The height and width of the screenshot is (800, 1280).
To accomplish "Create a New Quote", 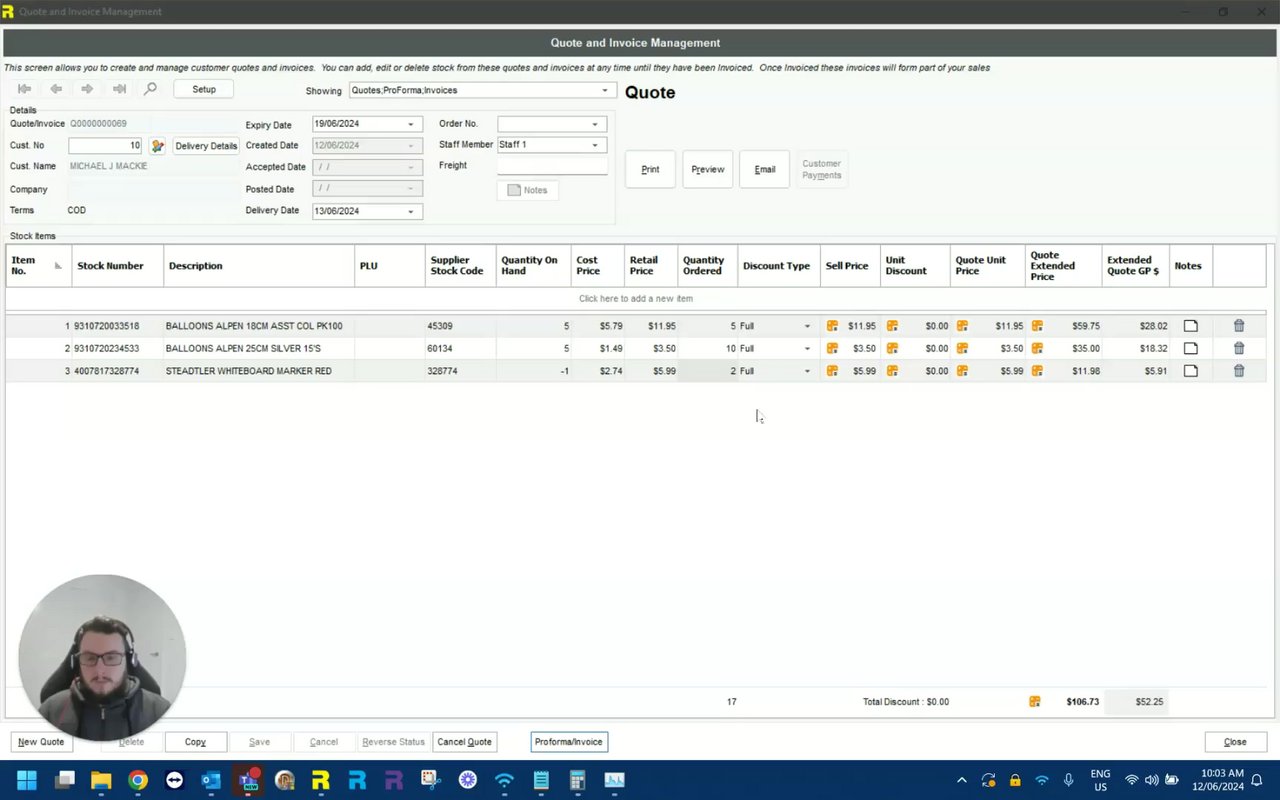I will [41, 742].
